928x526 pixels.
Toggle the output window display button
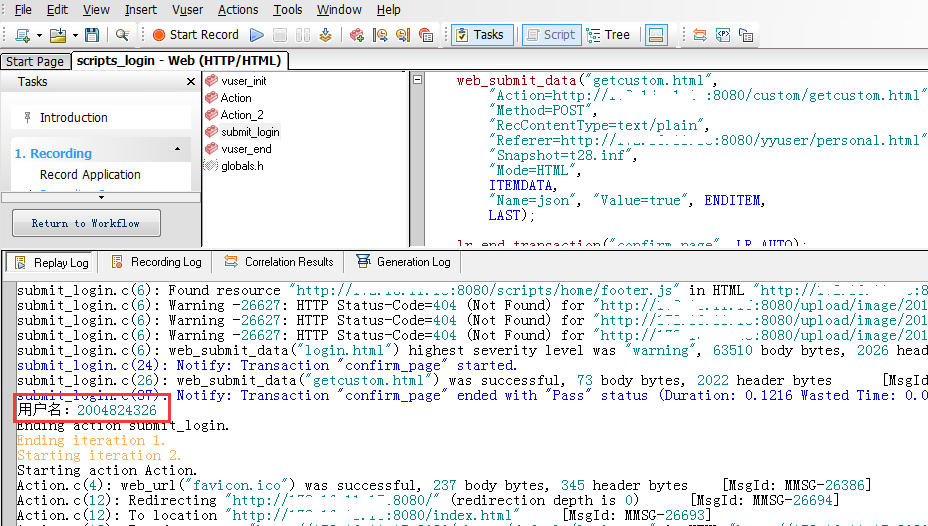pos(656,34)
